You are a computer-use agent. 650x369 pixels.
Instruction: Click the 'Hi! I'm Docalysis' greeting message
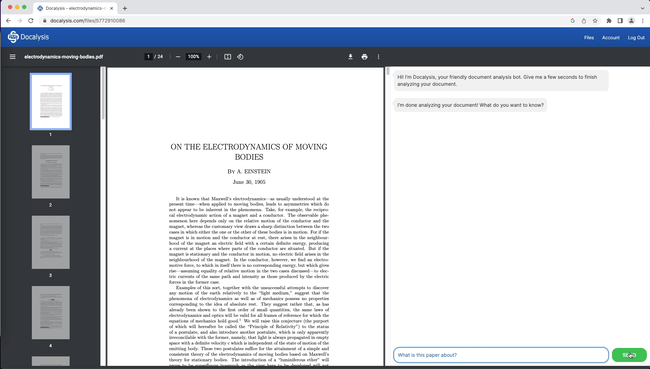(x=501, y=80)
